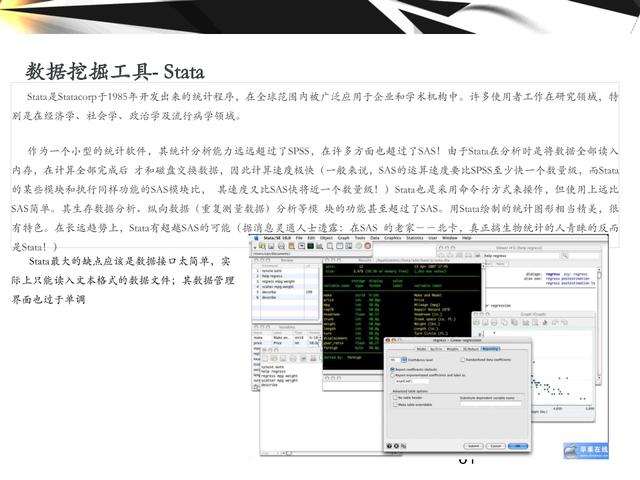Select the 'price' row in Variables panel

click(x=286, y=343)
